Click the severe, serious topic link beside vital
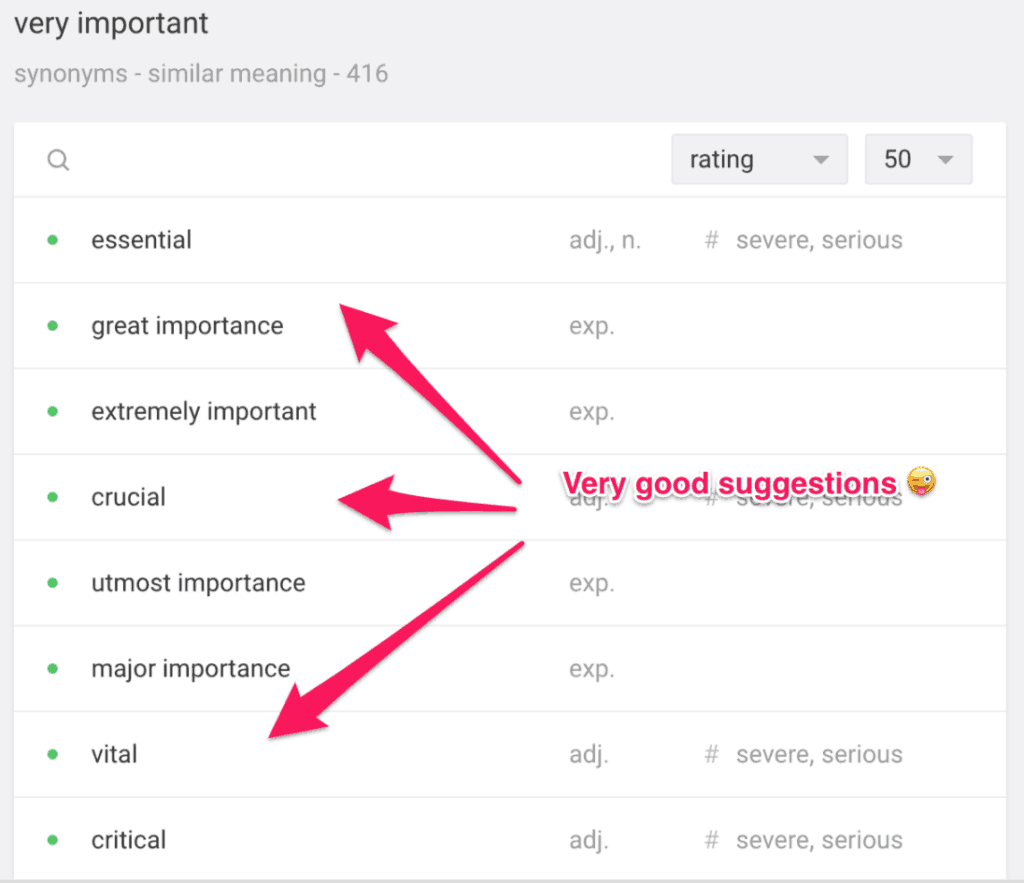The image size is (1024, 883). 819,754
